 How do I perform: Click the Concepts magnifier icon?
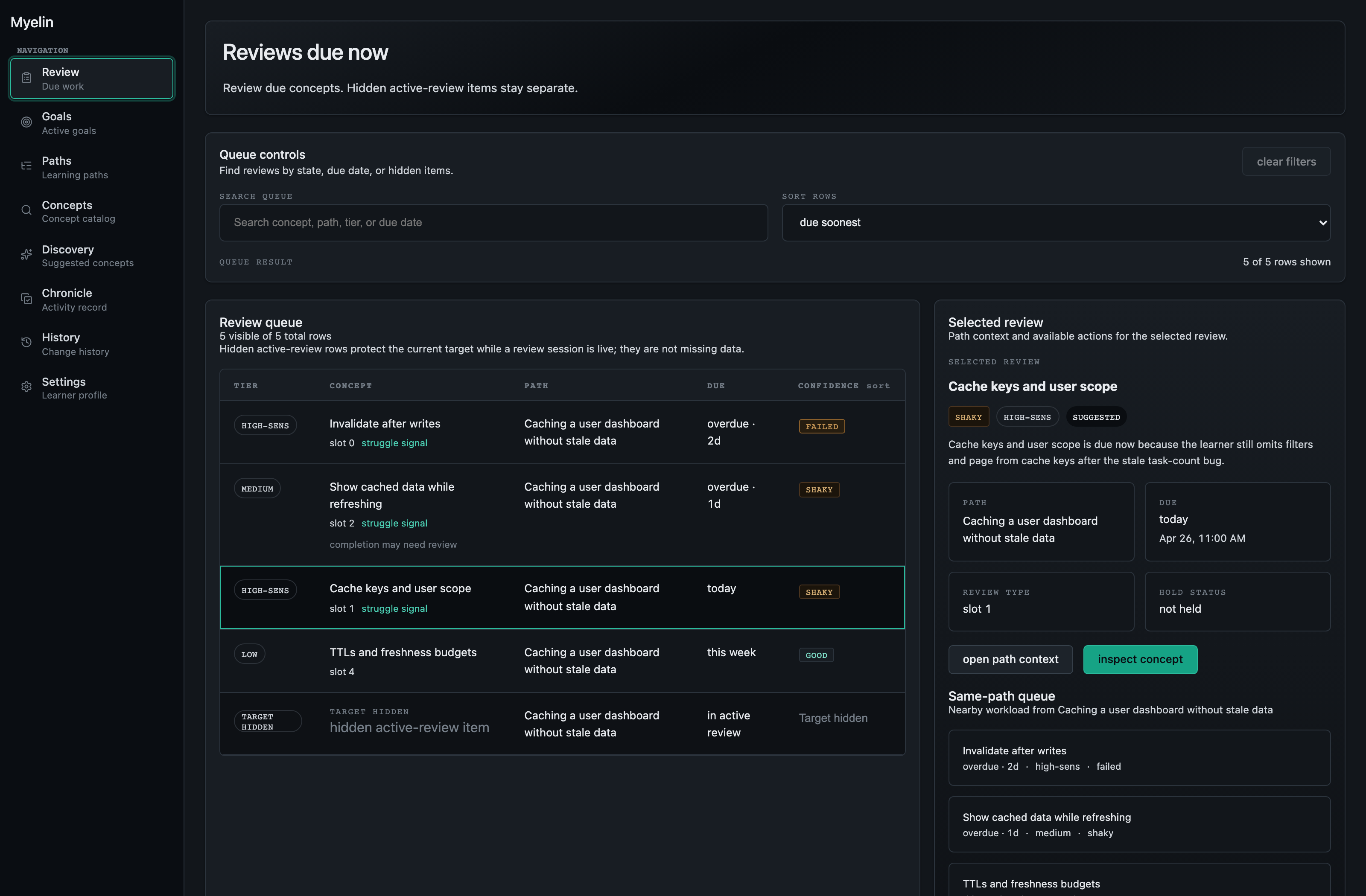(x=26, y=210)
